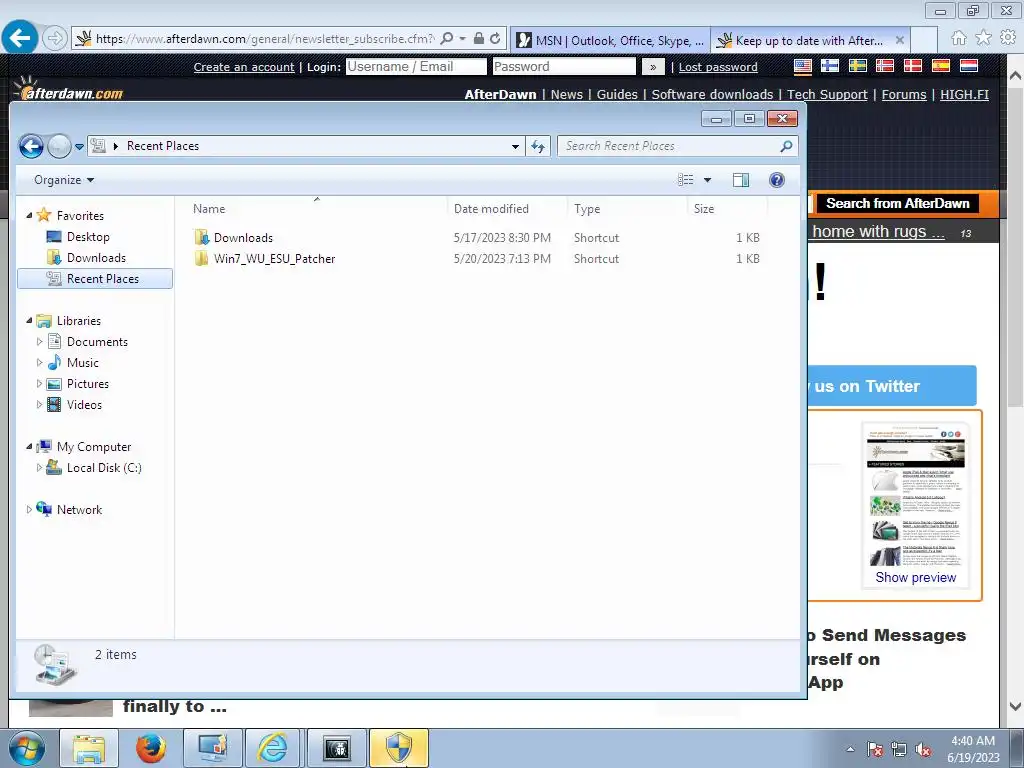The height and width of the screenshot is (768, 1024).
Task: Toggle the preview pane button
Action: click(x=741, y=180)
